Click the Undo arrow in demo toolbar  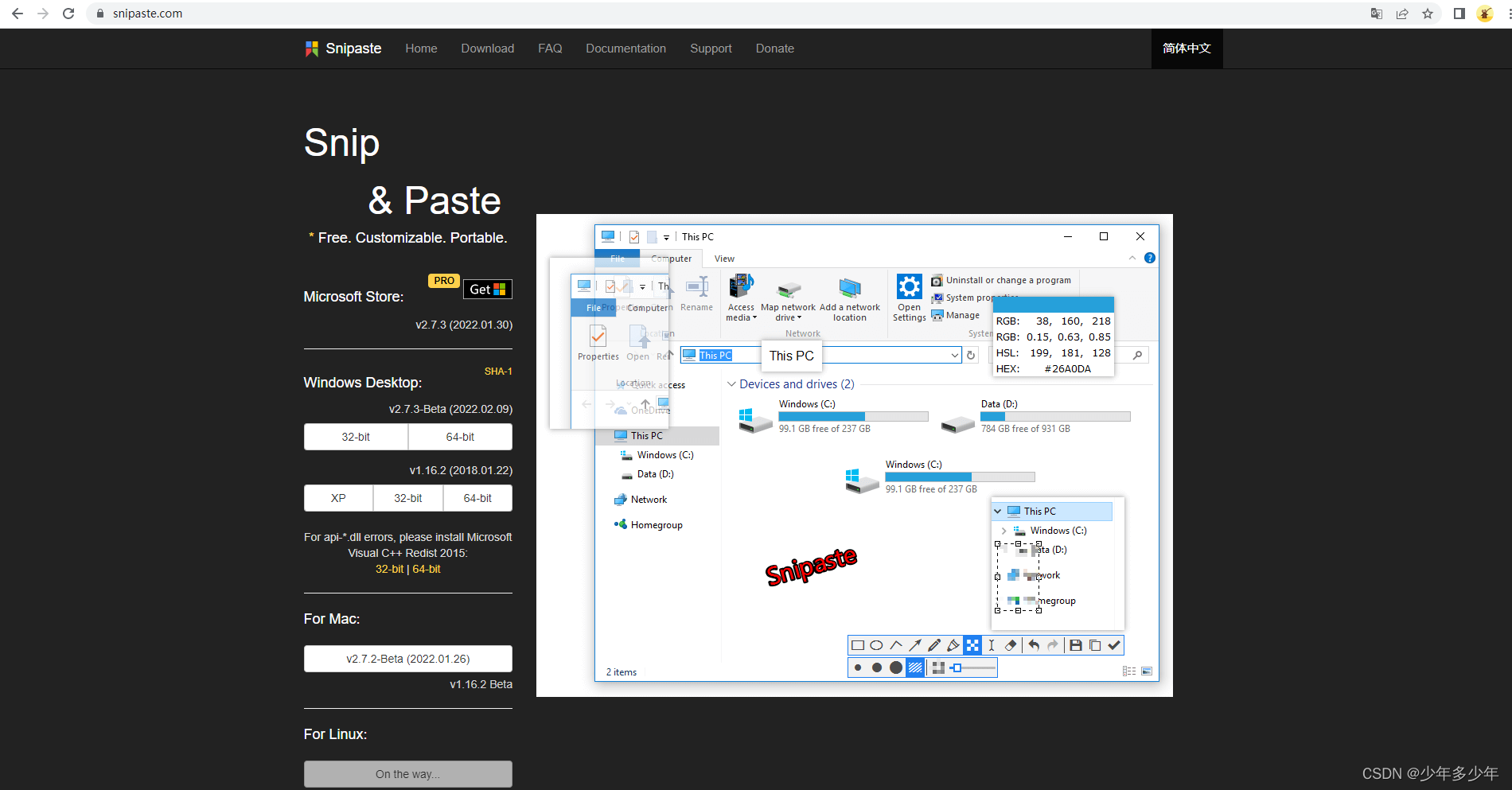click(1034, 645)
